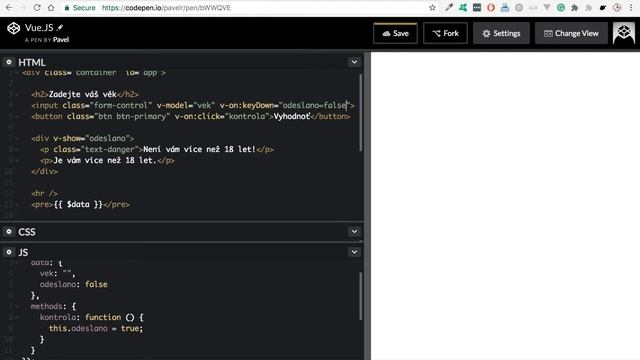Click 'Je vám více než 18 let.' text

click(105, 160)
